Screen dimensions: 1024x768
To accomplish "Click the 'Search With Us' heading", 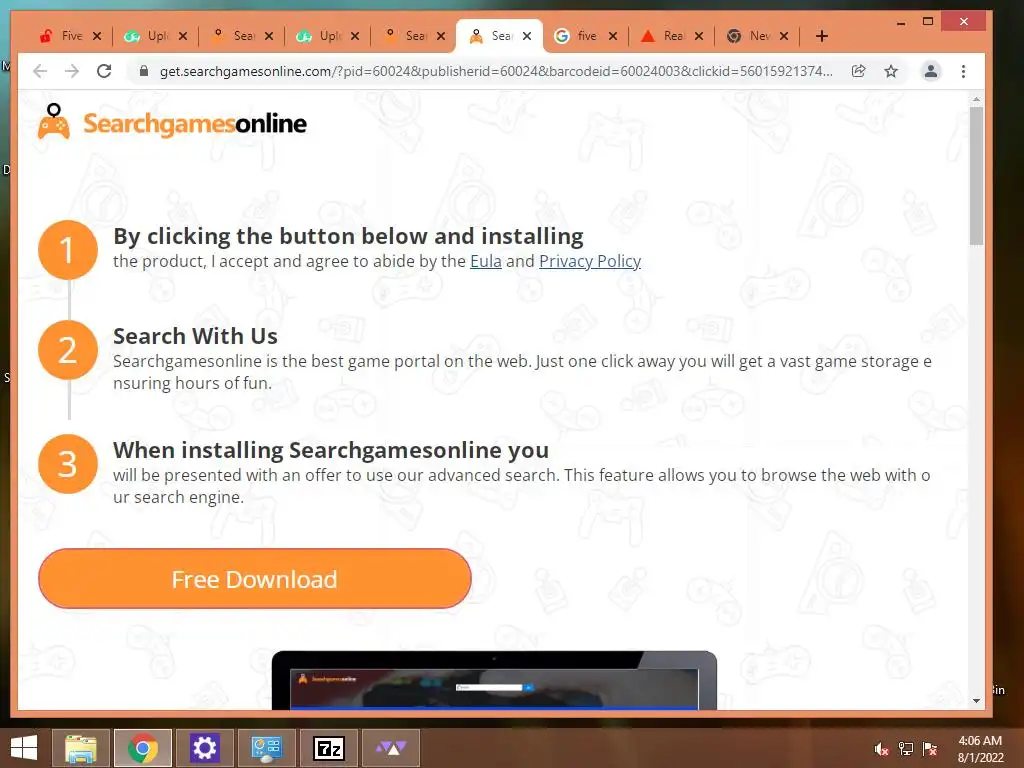I will (x=195, y=336).
